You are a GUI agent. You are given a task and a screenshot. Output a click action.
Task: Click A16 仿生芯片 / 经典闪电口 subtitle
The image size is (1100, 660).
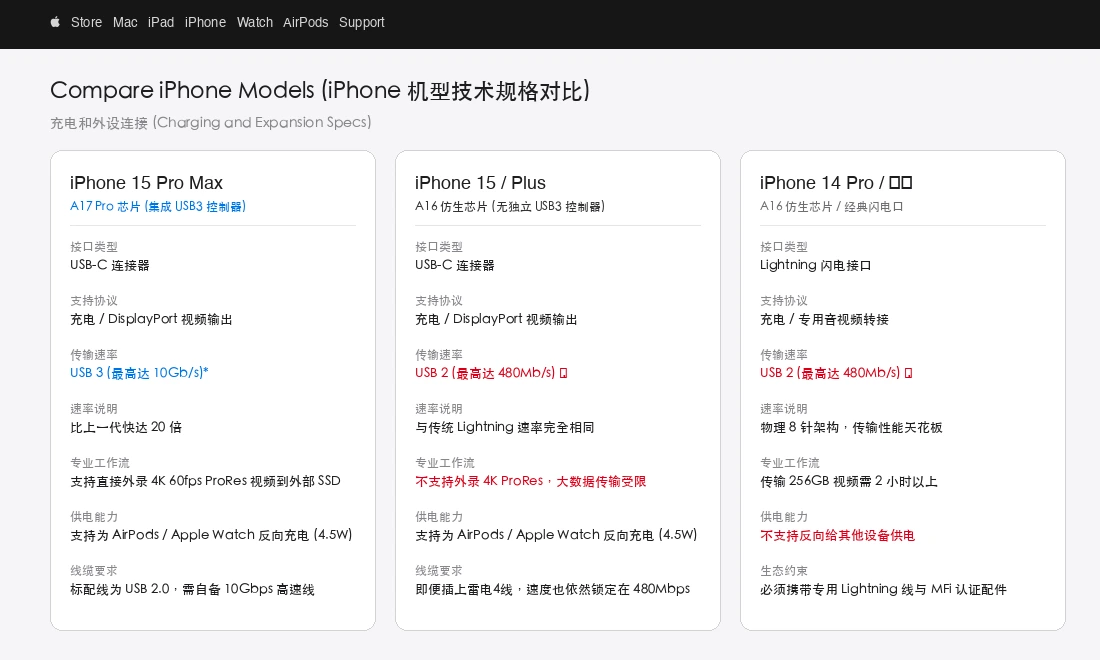(831, 206)
